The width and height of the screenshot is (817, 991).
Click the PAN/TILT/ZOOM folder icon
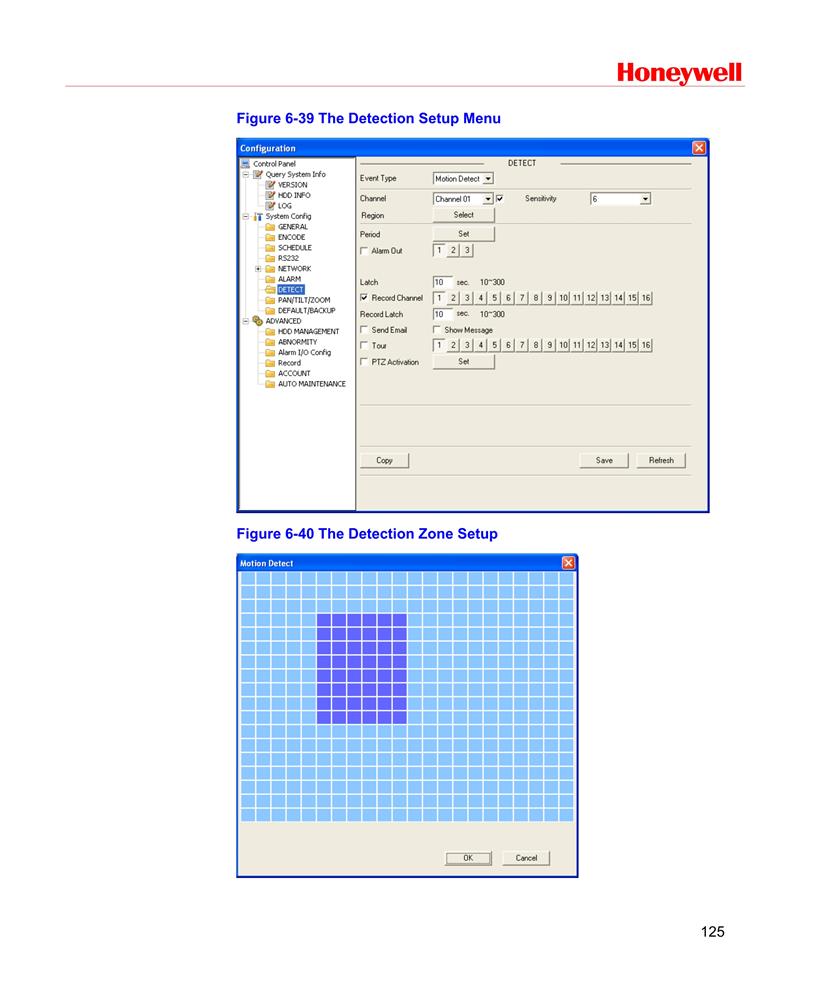[x=270, y=300]
